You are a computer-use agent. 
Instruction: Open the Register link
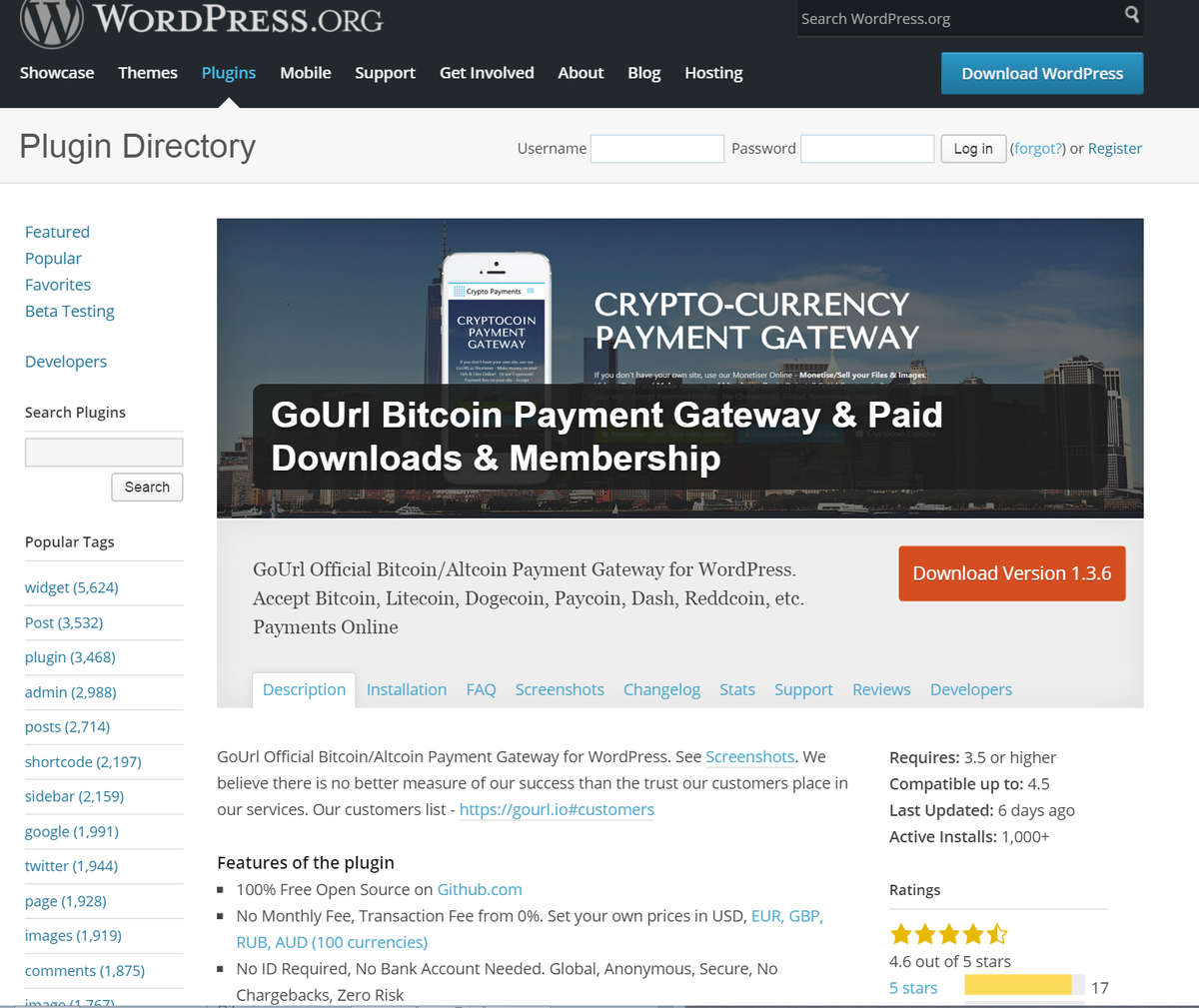pos(1115,148)
